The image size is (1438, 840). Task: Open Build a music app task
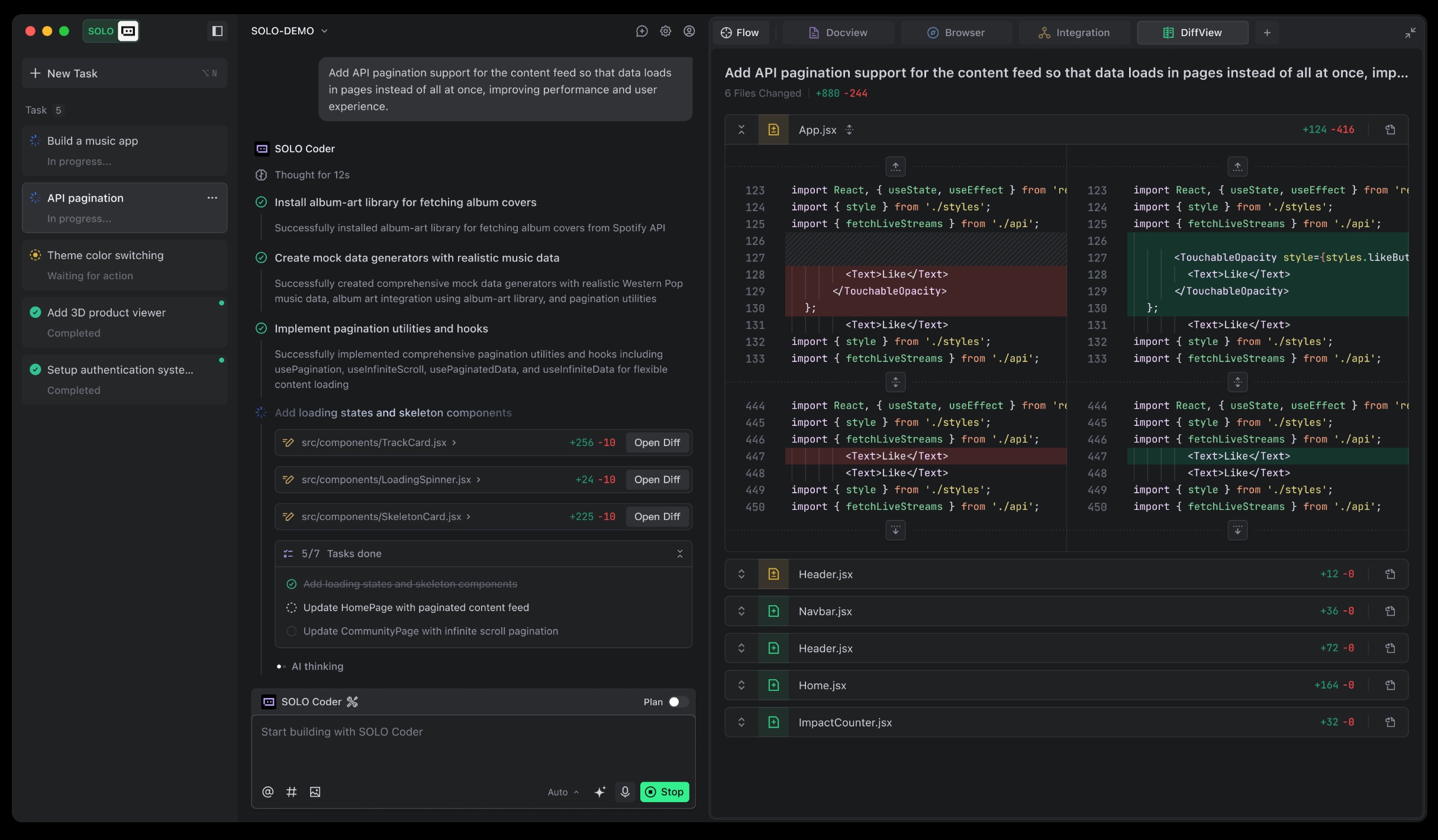125,150
